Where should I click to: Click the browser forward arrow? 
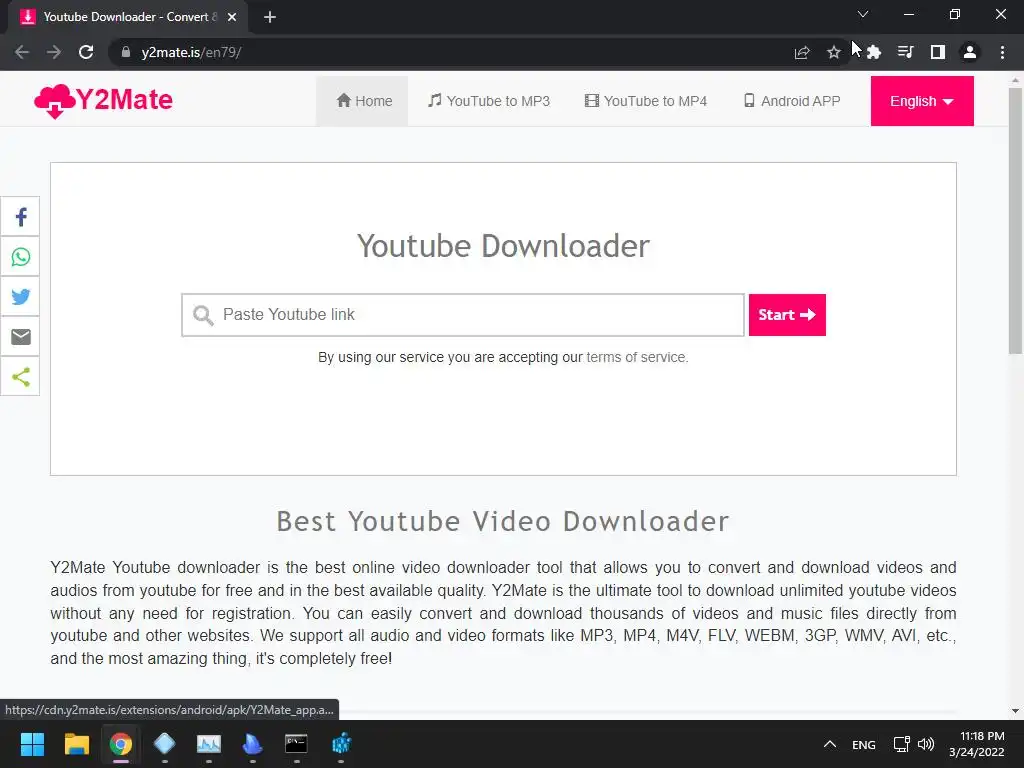coord(54,52)
